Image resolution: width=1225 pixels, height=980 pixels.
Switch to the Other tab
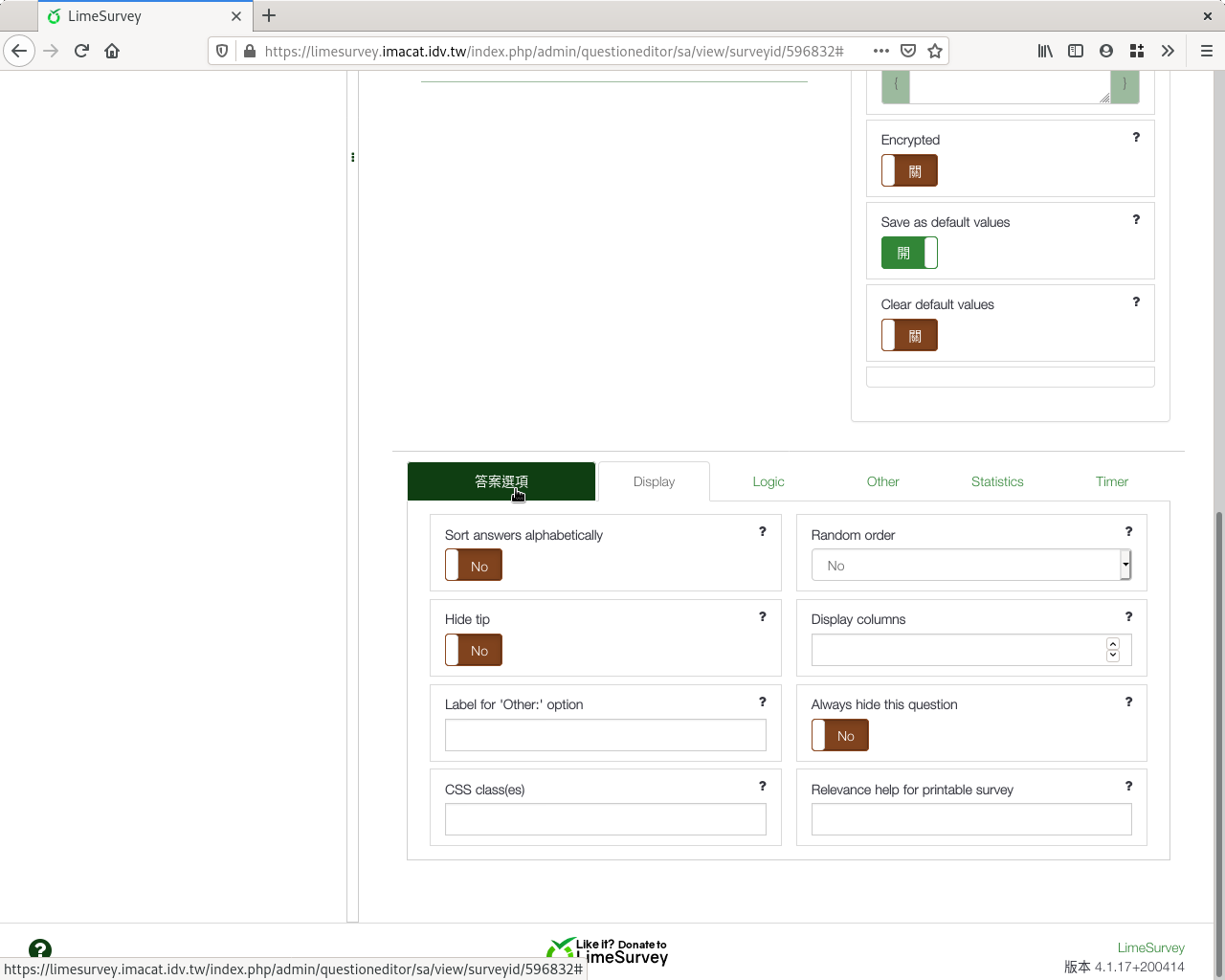coord(882,481)
